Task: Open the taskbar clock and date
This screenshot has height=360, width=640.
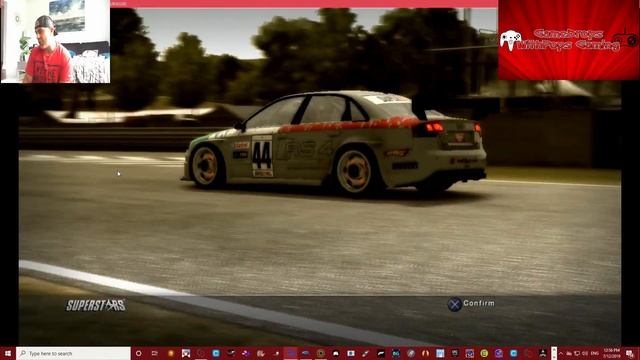Action: coord(611,353)
